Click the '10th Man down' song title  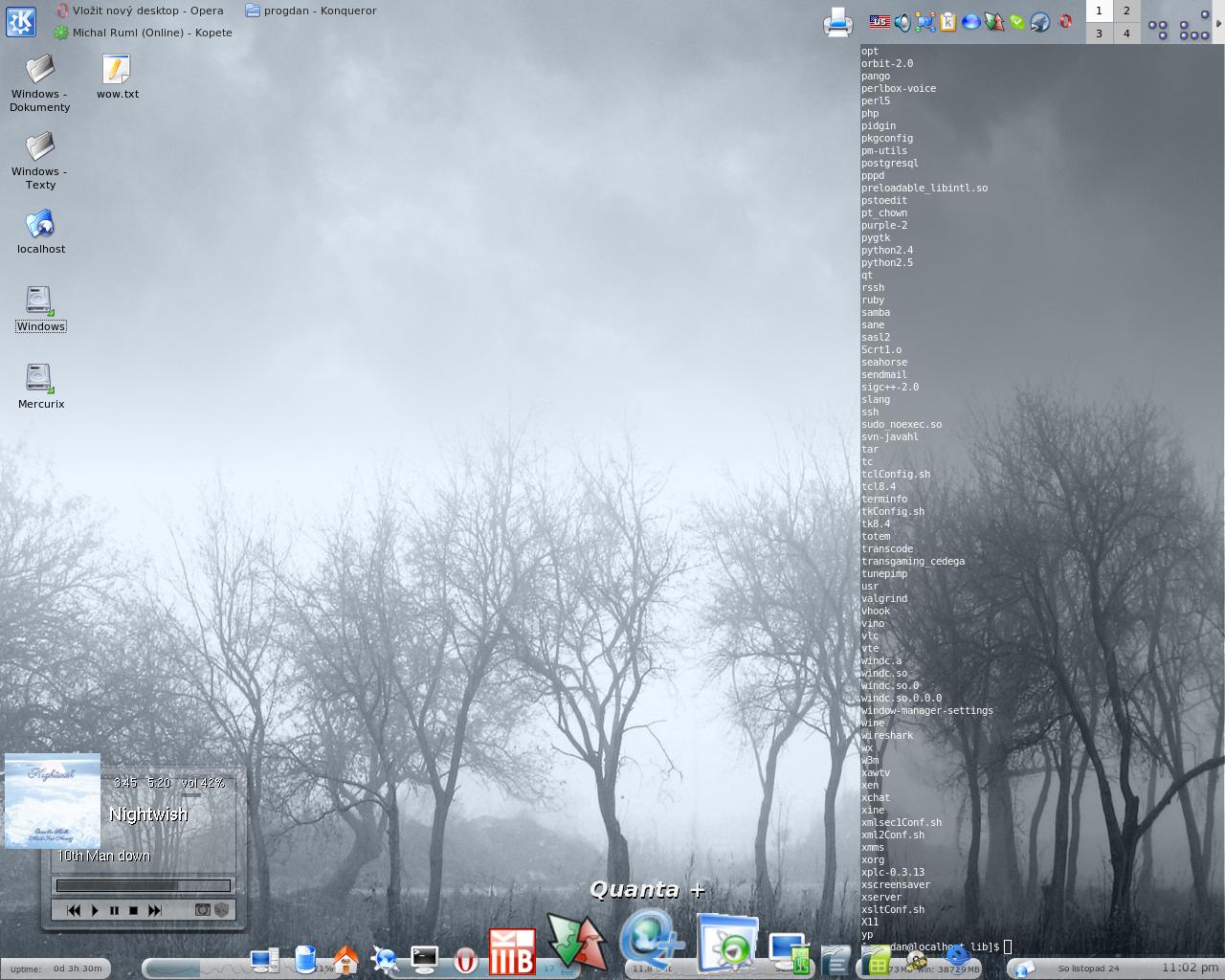pos(103,856)
